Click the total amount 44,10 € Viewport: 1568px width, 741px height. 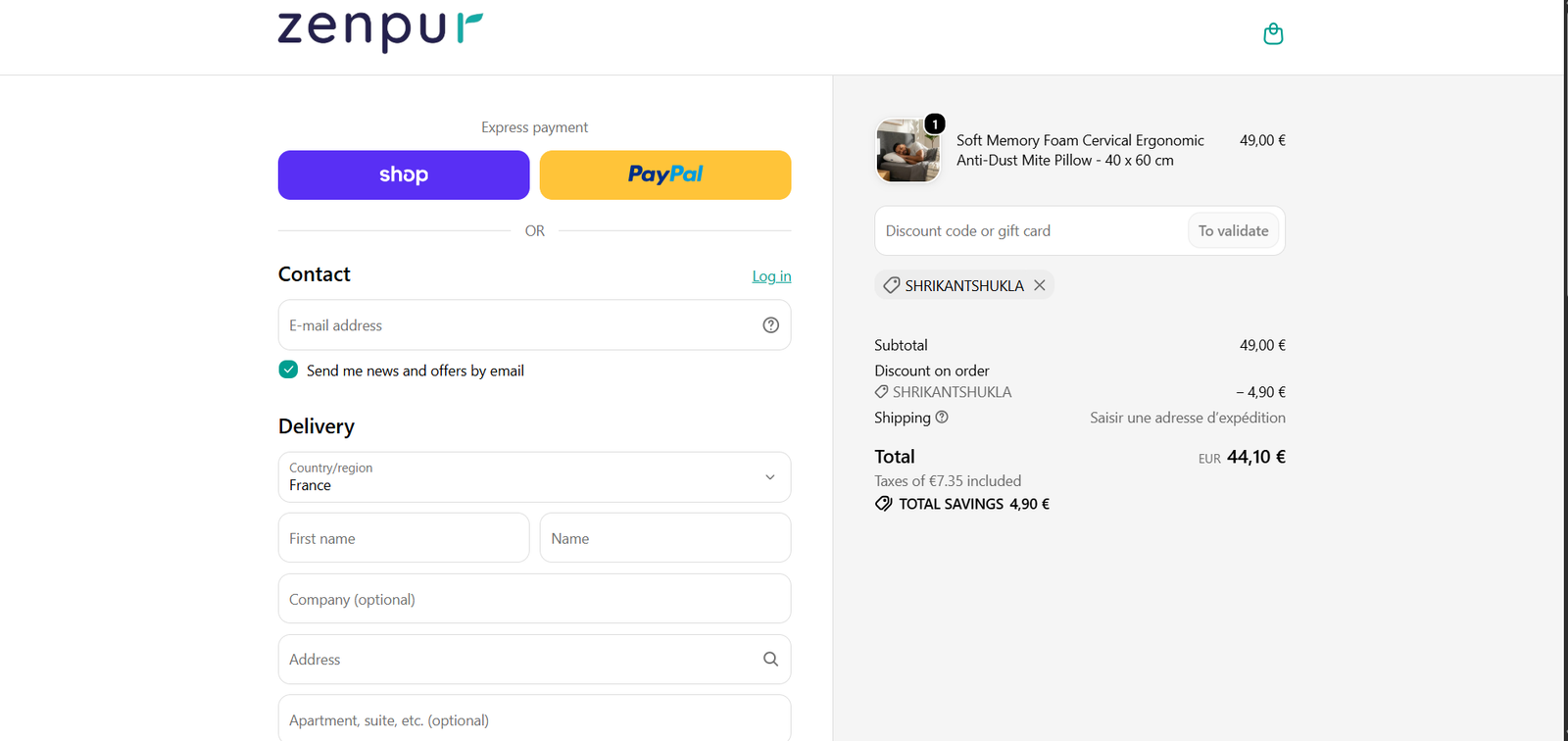tap(1256, 457)
